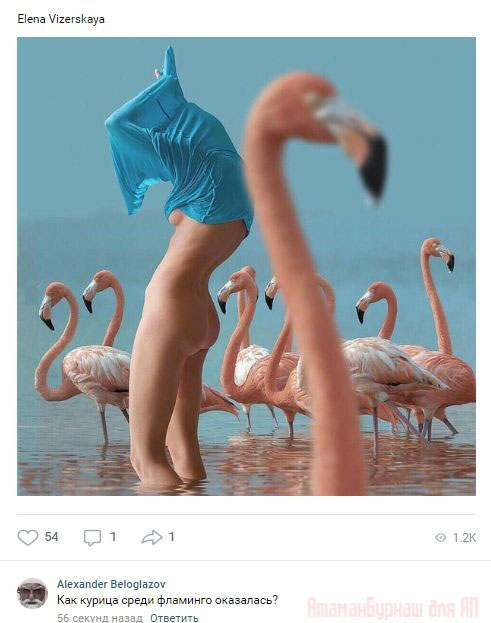Click the 1.2K views counter
Image resolution: width=491 pixels, height=623 pixels.
(464, 538)
